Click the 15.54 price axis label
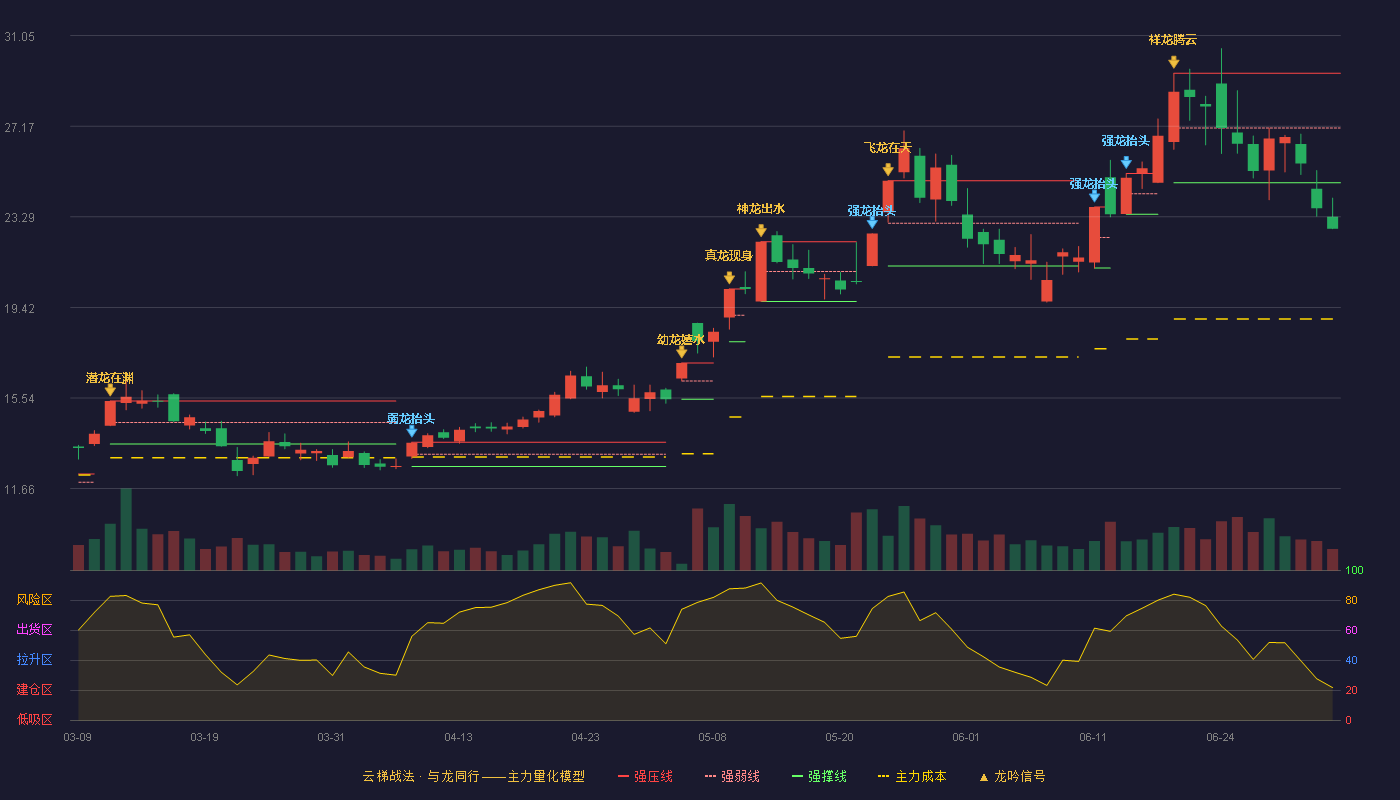 click(19, 398)
